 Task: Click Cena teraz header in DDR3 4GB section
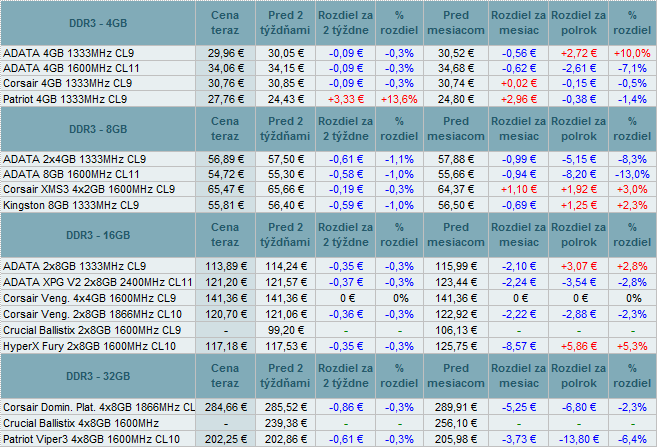click(225, 23)
